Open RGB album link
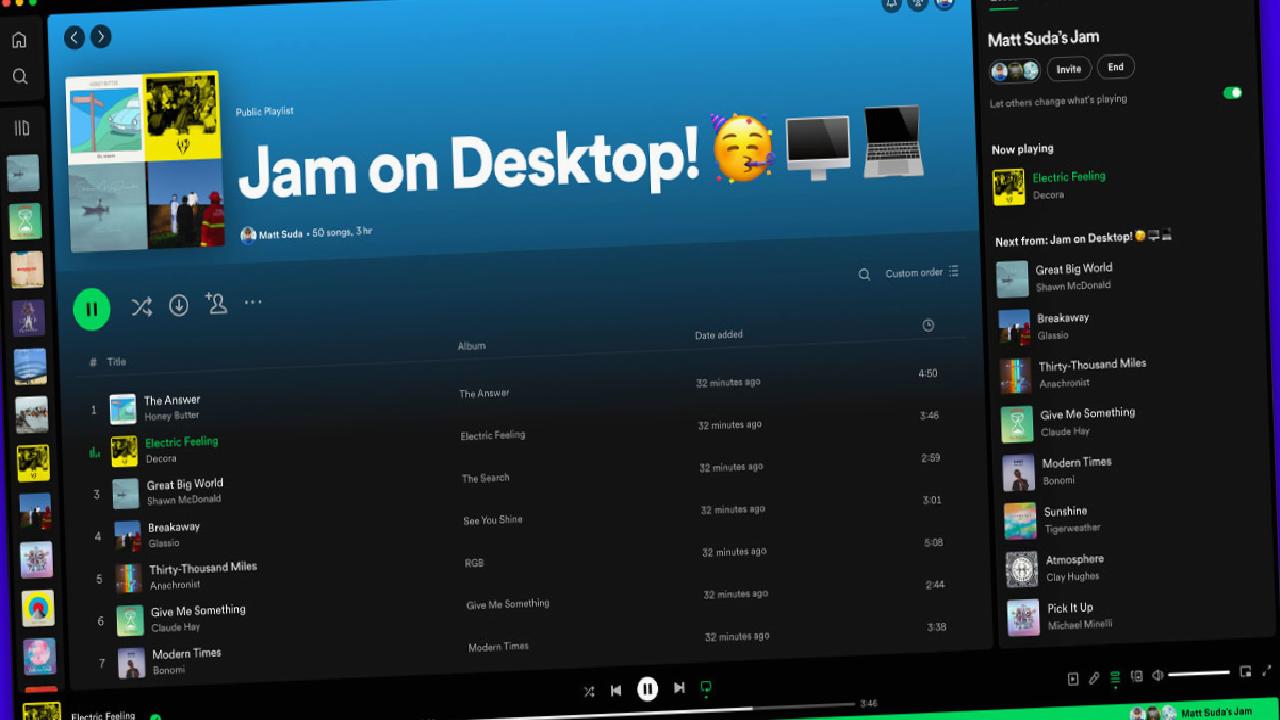1280x720 pixels. (x=474, y=563)
